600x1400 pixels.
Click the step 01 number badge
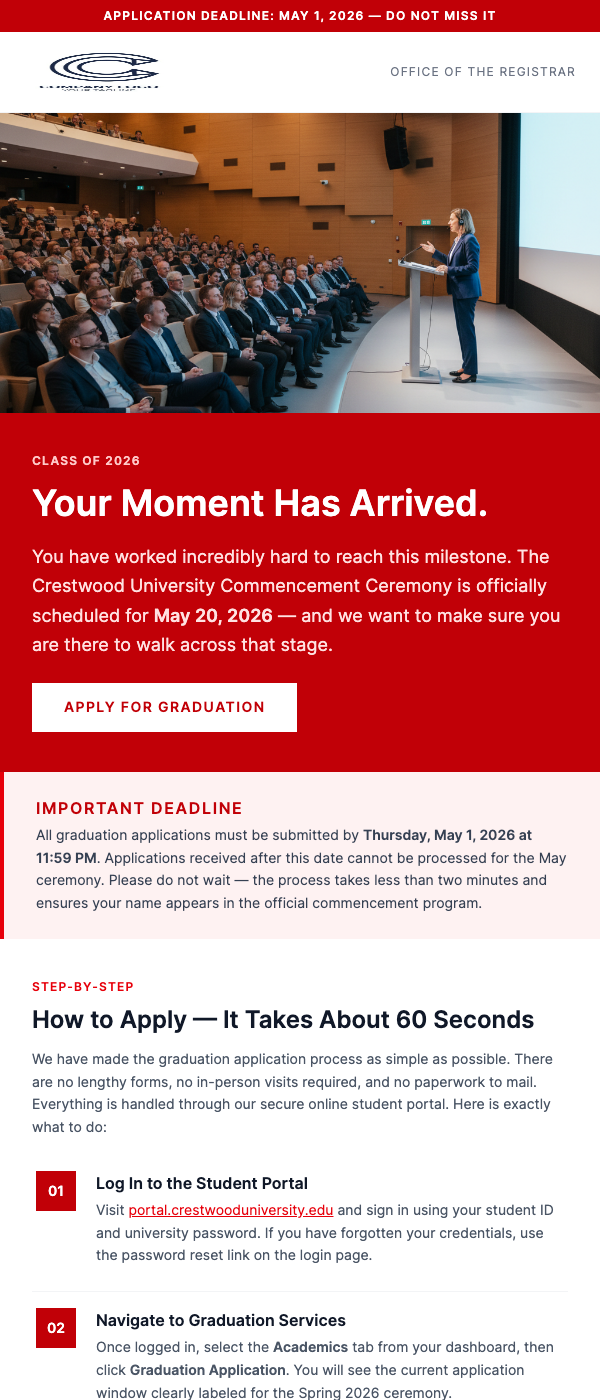coord(56,1191)
